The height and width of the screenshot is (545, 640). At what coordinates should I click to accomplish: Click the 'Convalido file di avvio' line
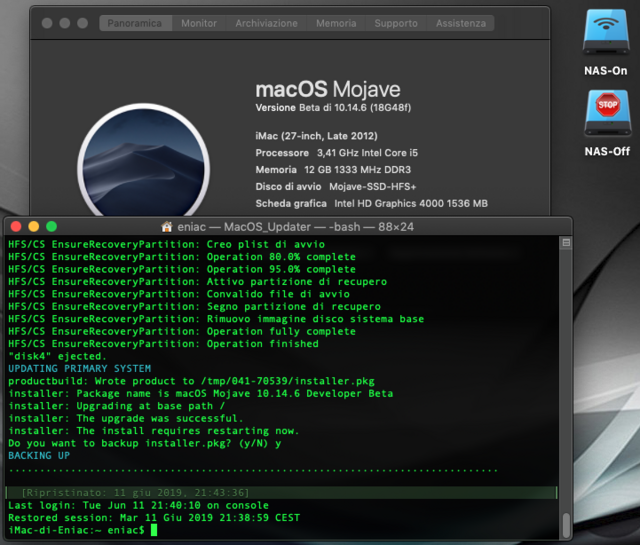click(179, 294)
